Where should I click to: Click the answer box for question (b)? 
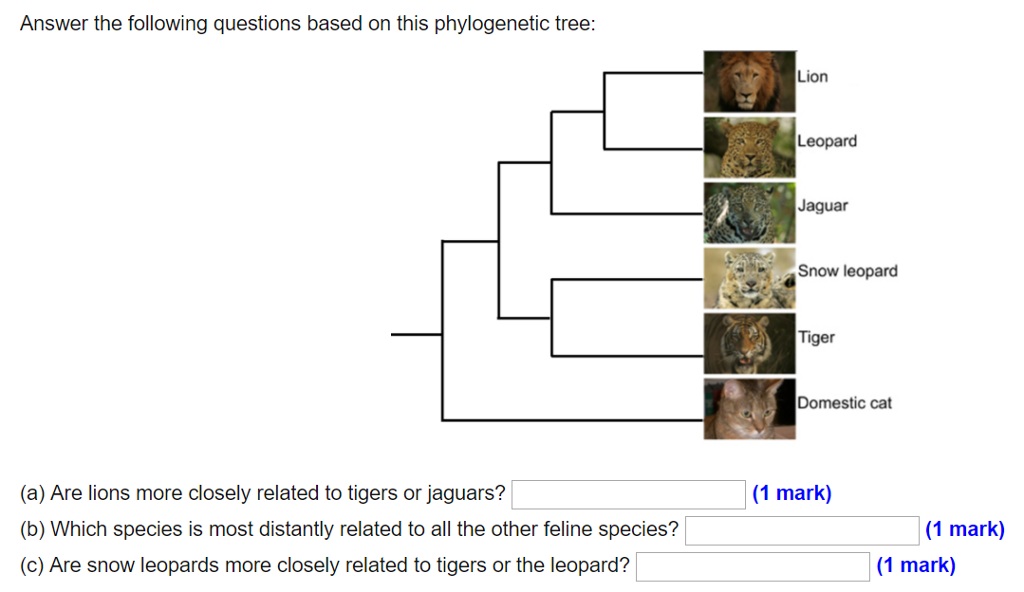801,530
